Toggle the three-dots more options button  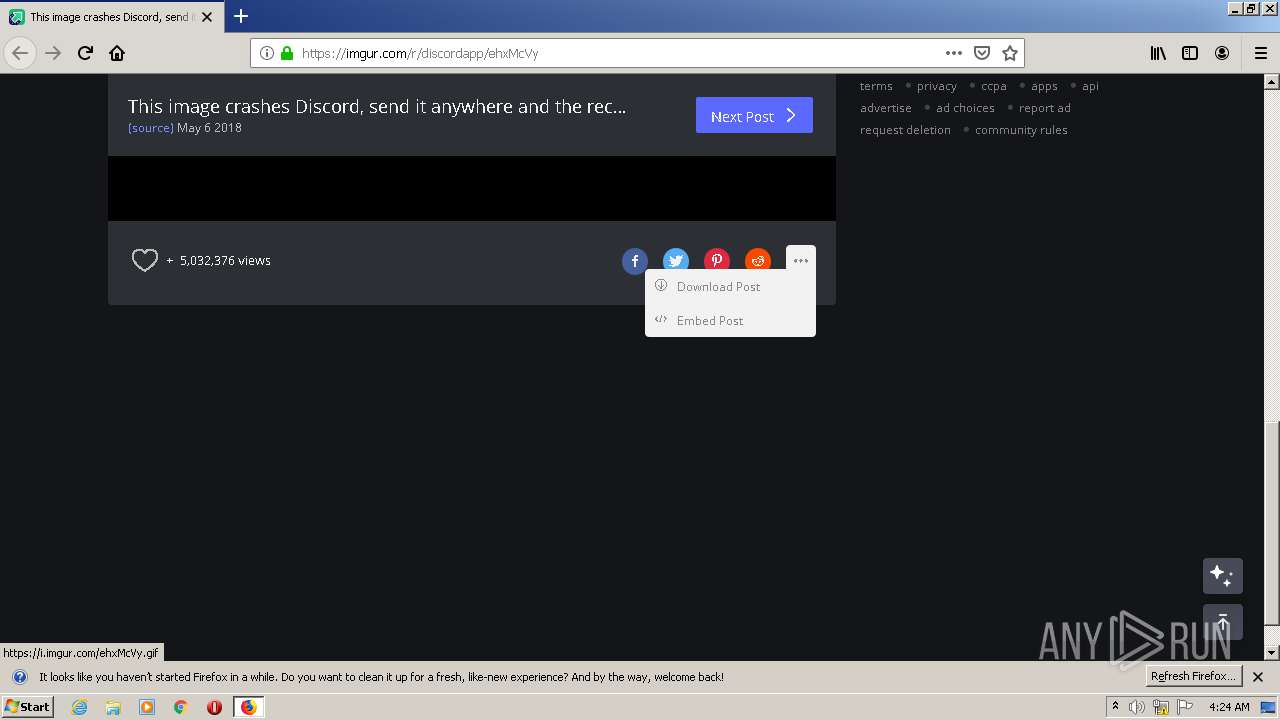point(801,260)
